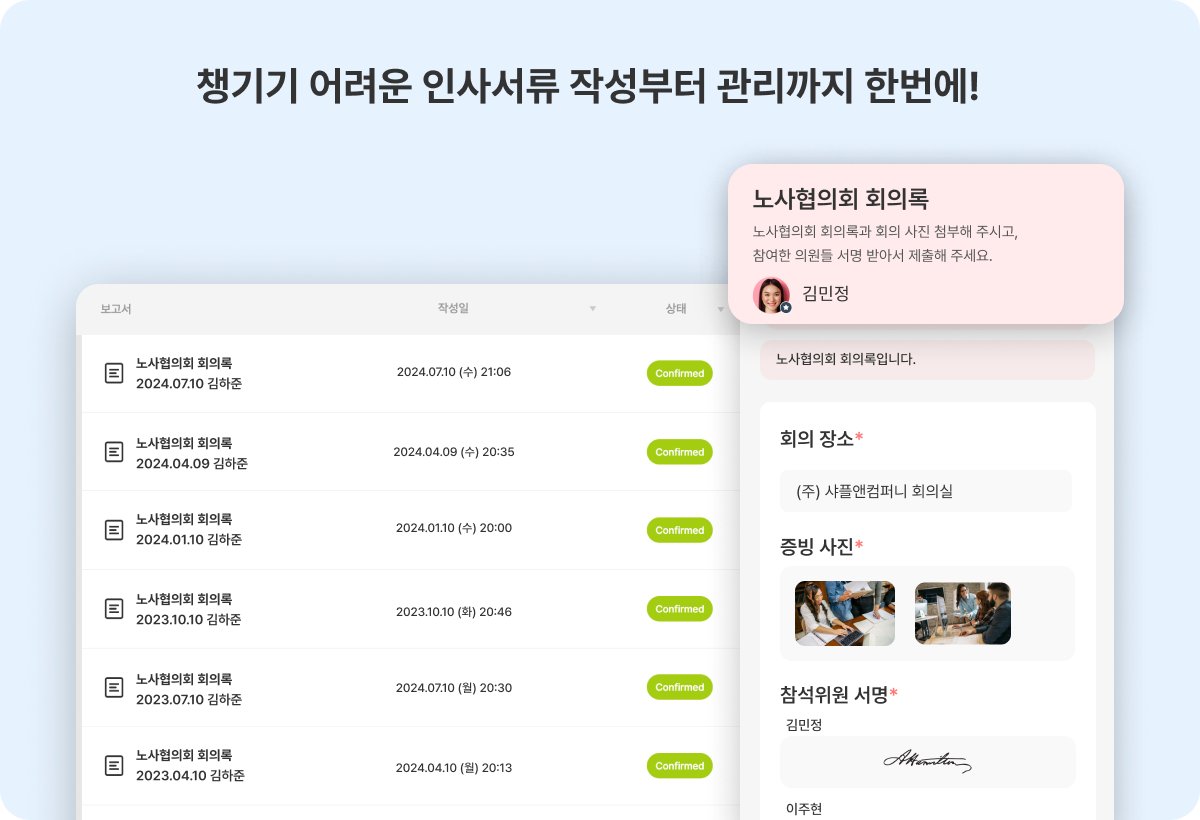
Task: Click the 상태 column header label
Action: tap(676, 309)
